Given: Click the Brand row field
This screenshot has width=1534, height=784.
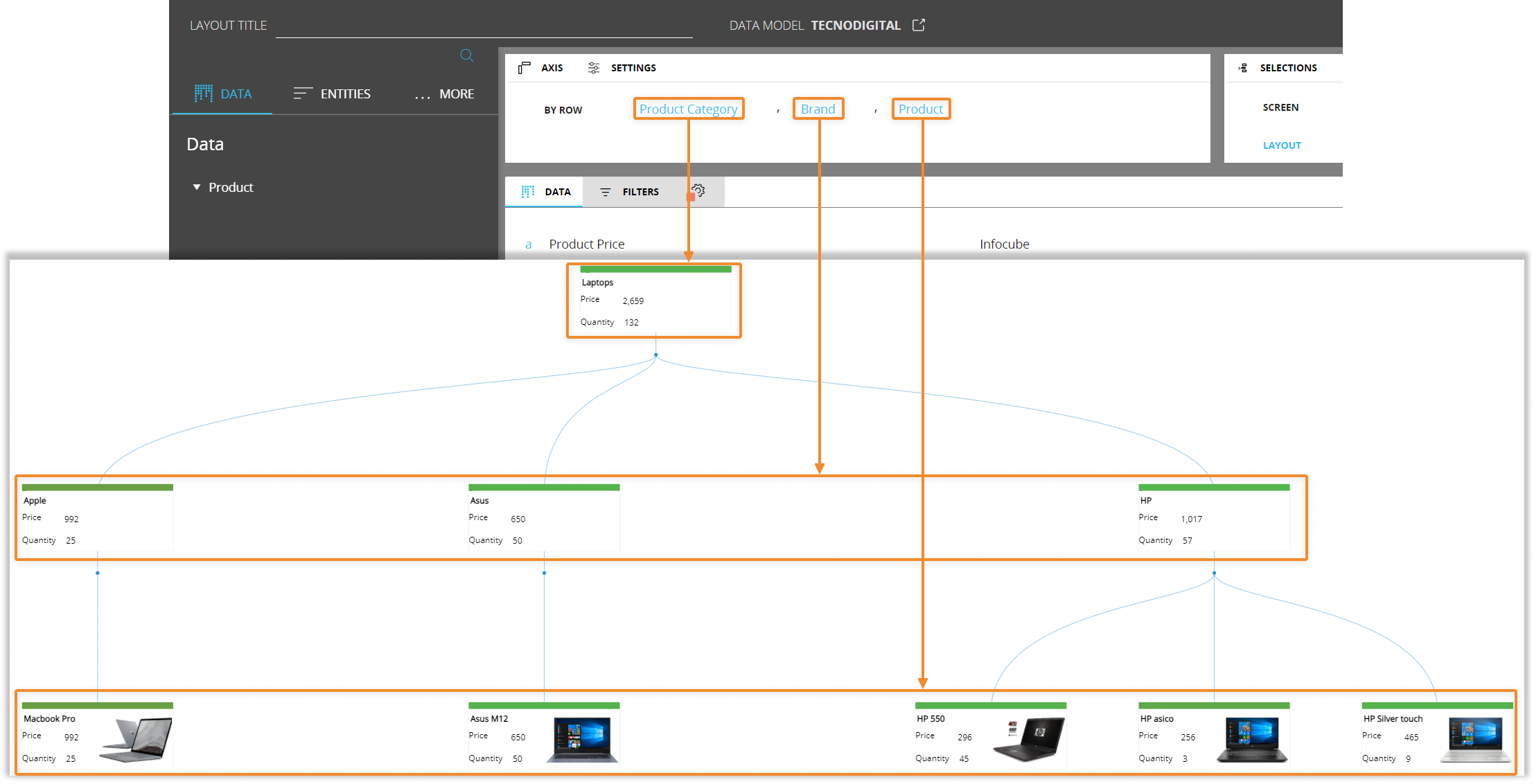Looking at the screenshot, I should coord(818,109).
